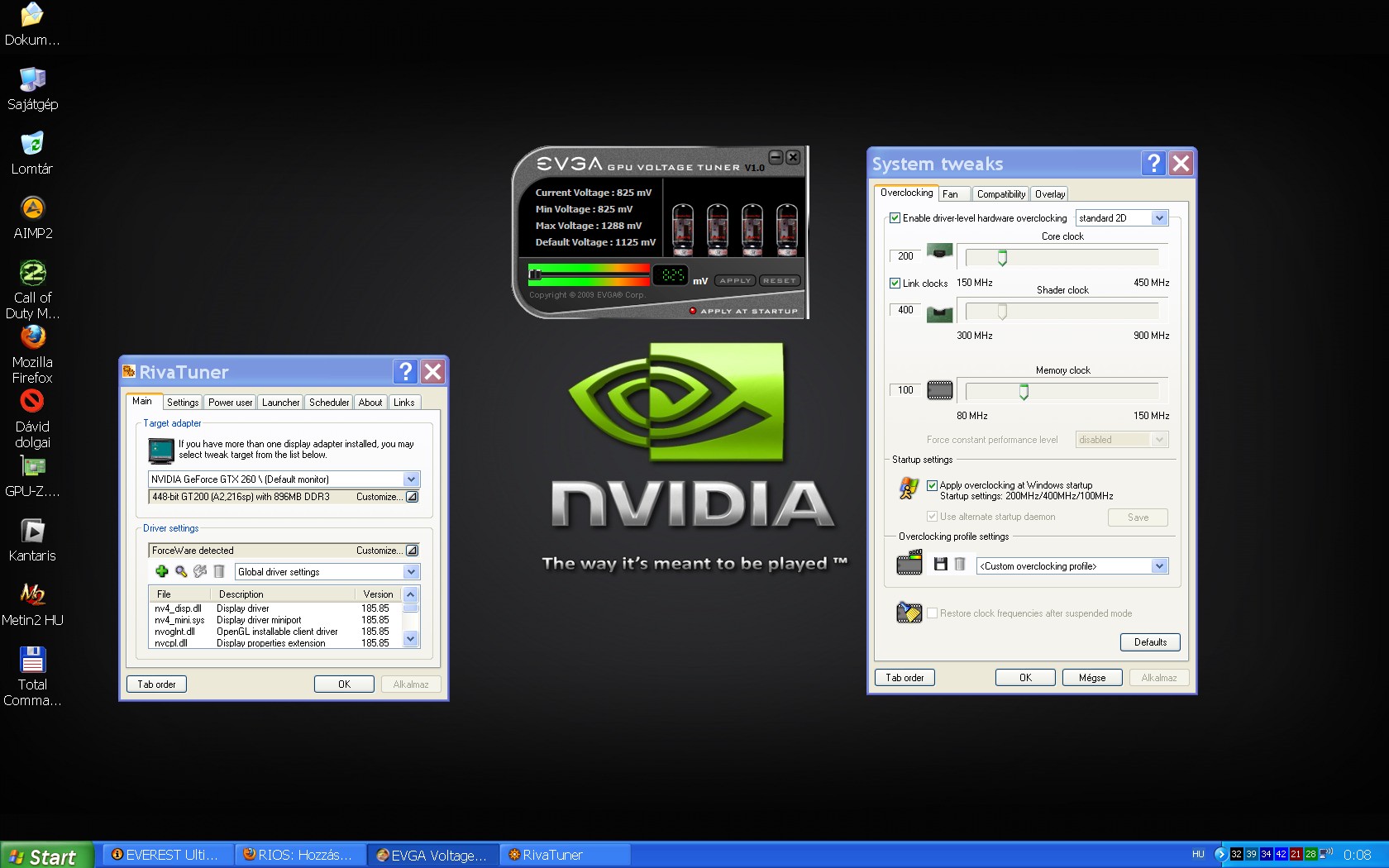Open RivaTuner Settings tab
Image resolution: width=1389 pixels, height=868 pixels.
(183, 403)
